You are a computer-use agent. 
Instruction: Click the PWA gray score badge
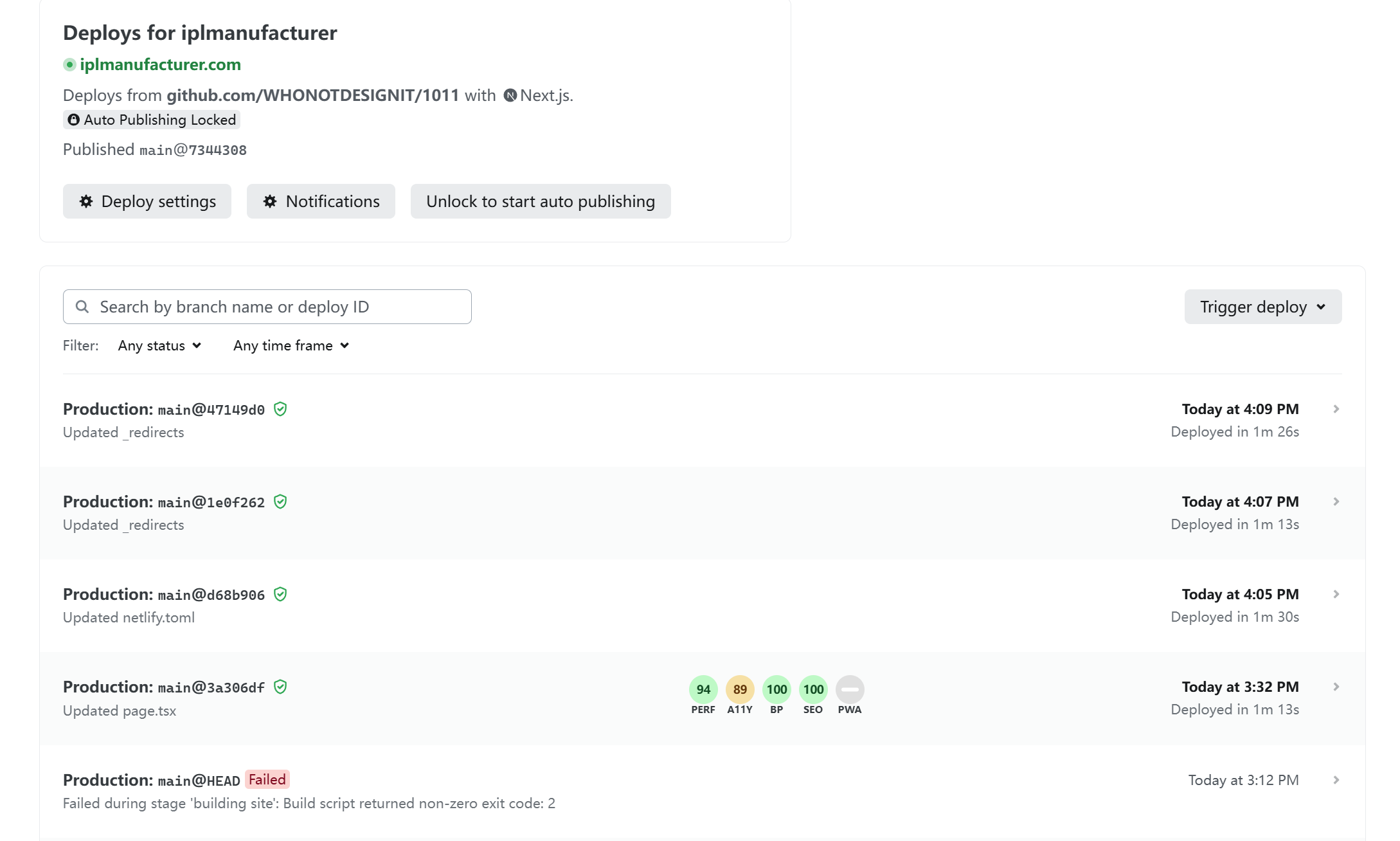pos(850,689)
